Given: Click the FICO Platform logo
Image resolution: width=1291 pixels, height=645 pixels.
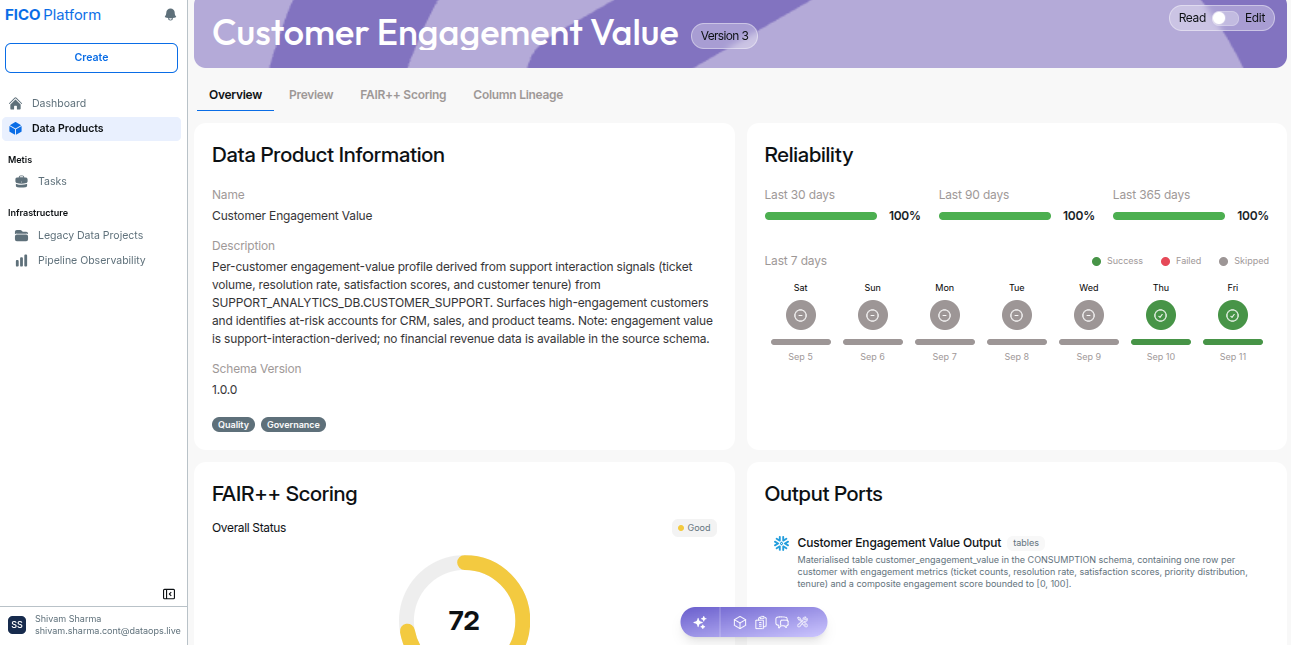Looking at the screenshot, I should 53,15.
